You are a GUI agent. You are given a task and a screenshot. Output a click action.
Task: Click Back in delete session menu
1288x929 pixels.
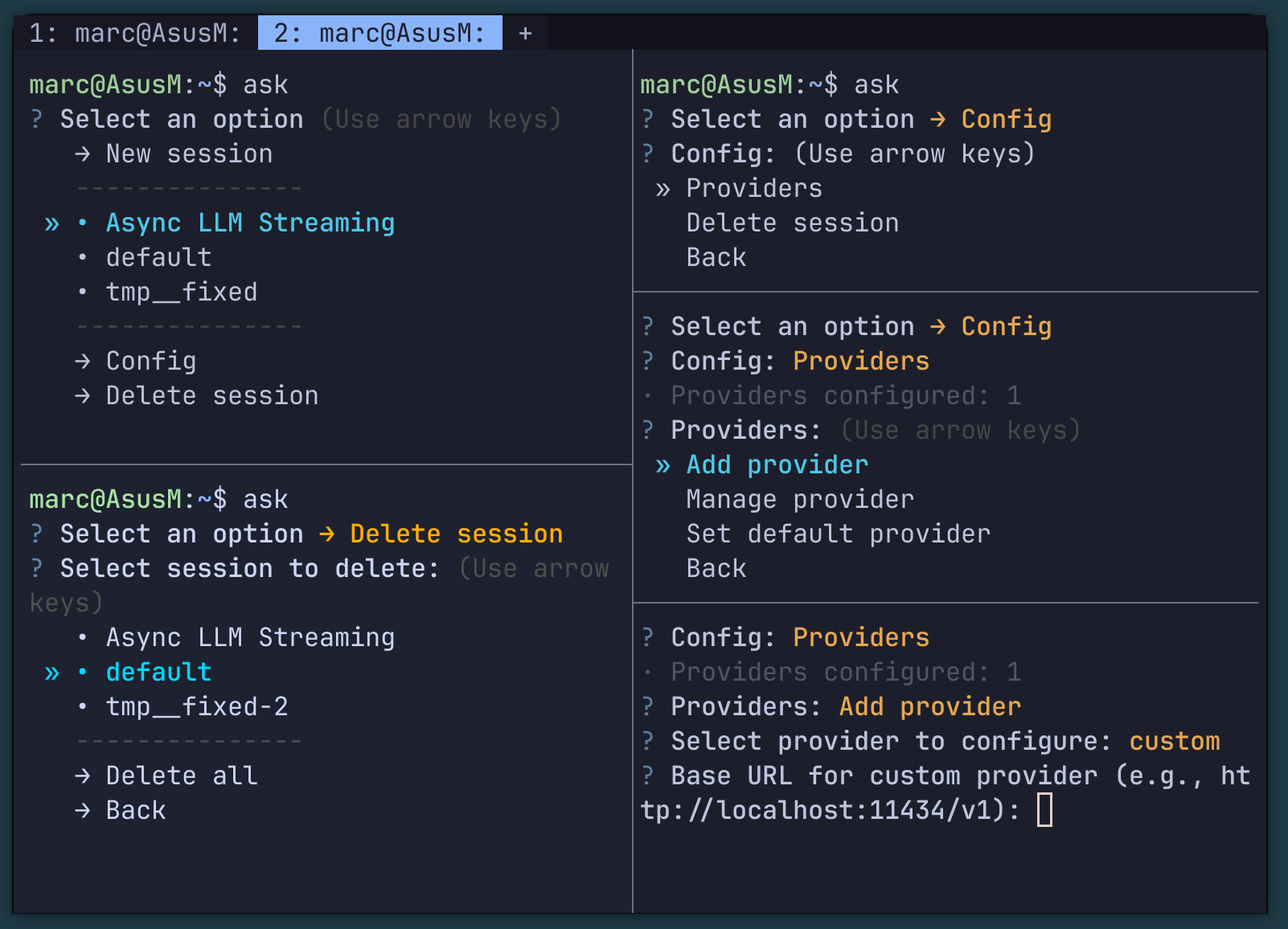pyautogui.click(x=136, y=810)
